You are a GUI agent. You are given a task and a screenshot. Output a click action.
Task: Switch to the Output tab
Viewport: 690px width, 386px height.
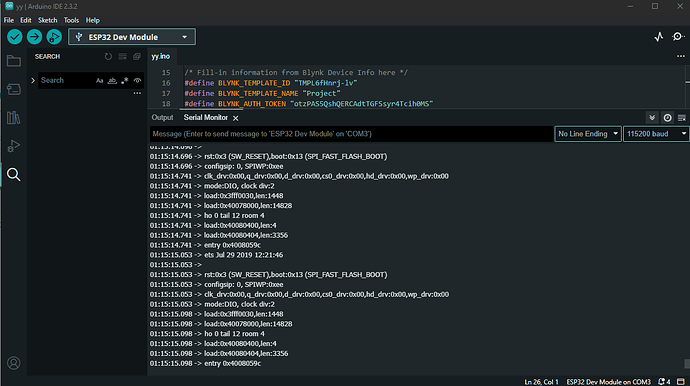[162, 118]
